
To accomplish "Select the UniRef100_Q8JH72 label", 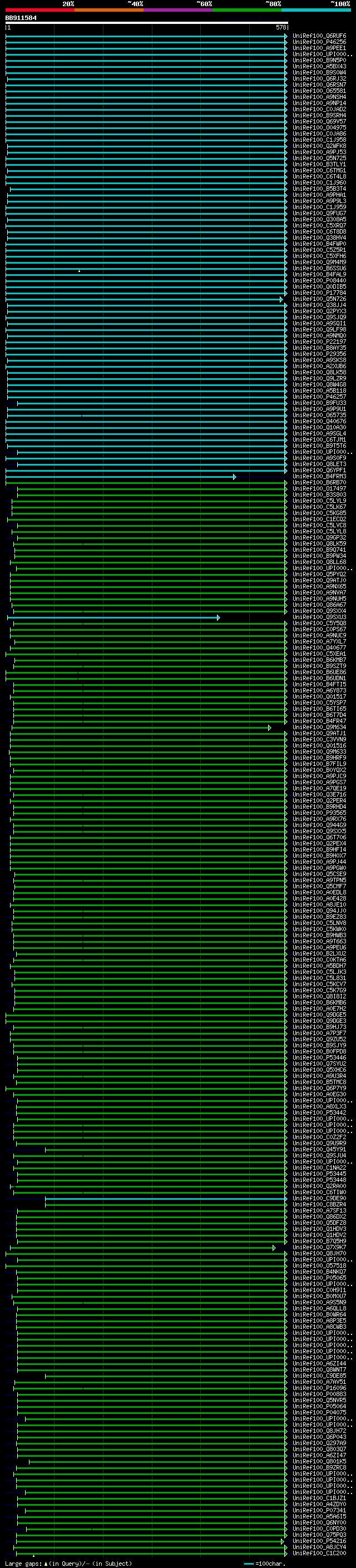I will 319,1431.
